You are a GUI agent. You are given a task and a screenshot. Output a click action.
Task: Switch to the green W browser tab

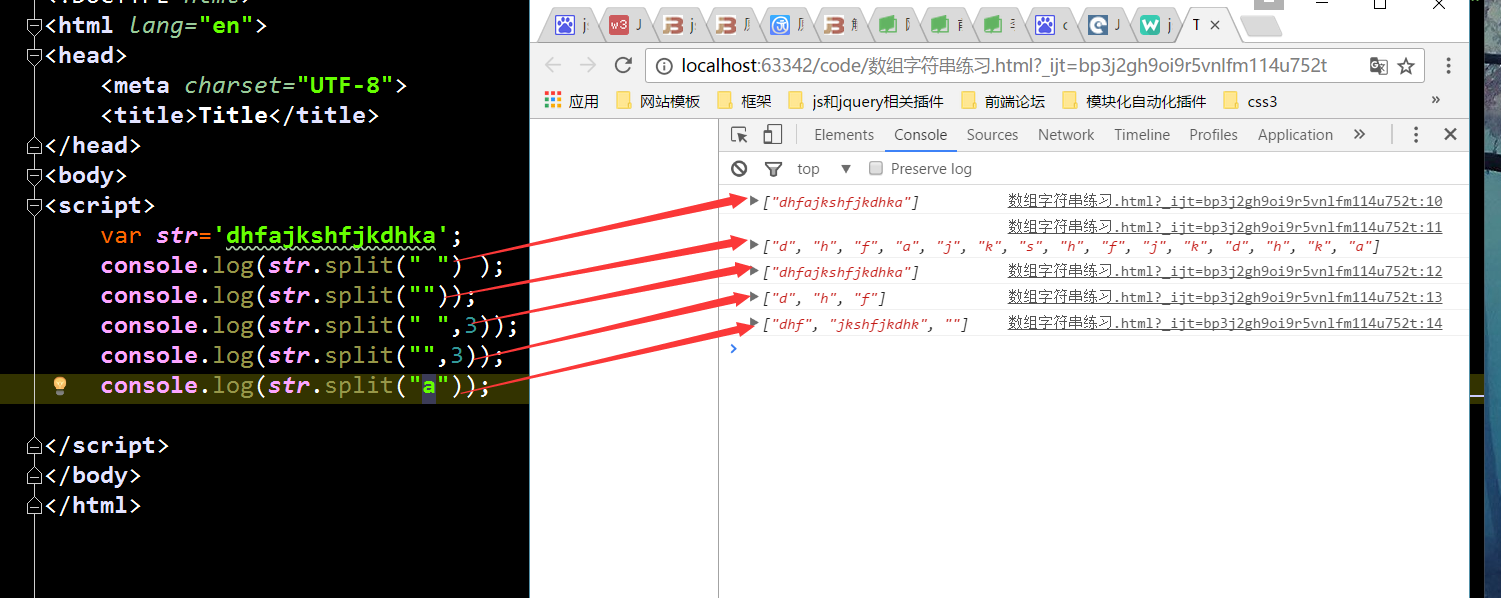tap(1154, 26)
